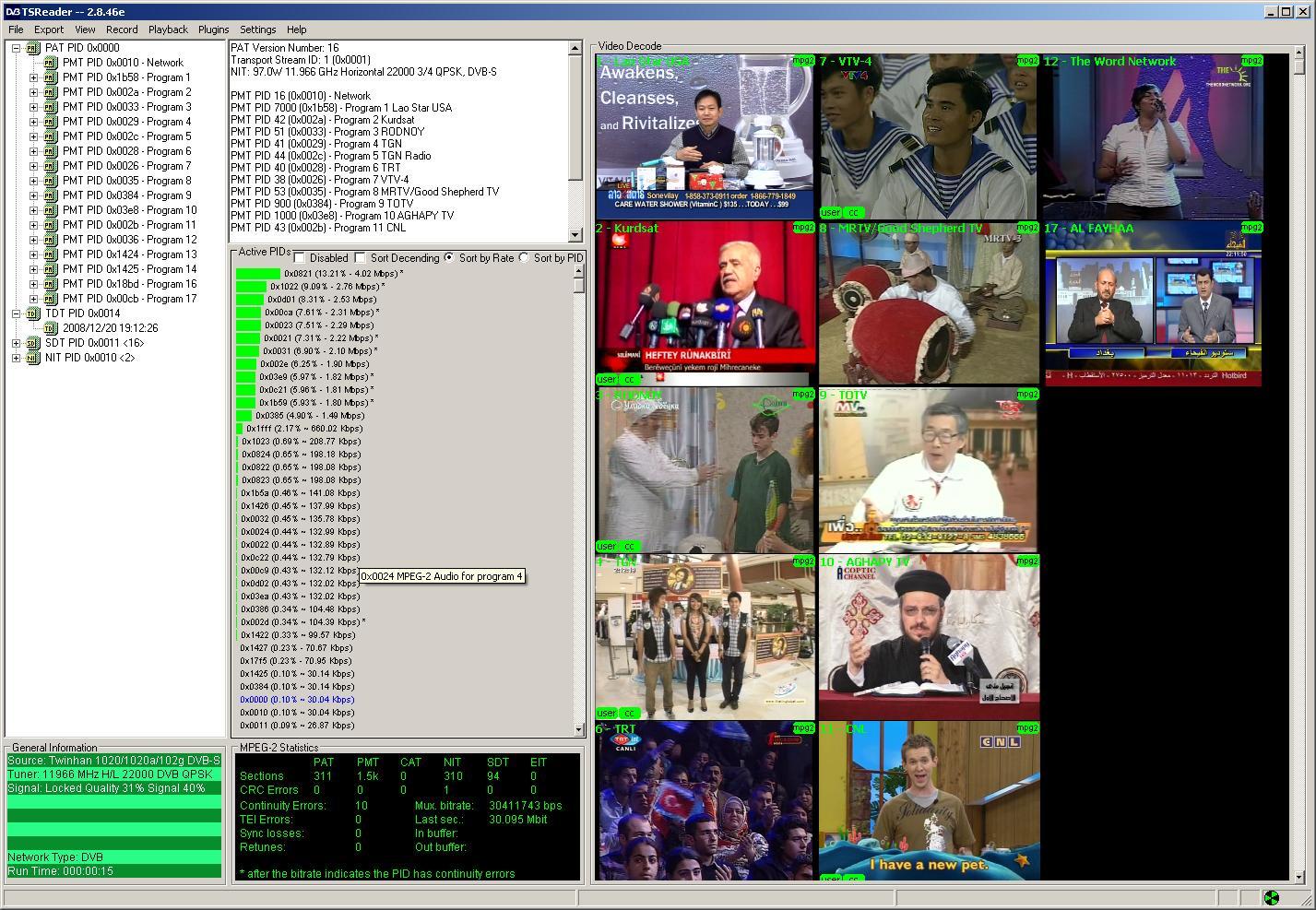Select the Sort by Rate radio button
1316x910 pixels.
point(449,257)
